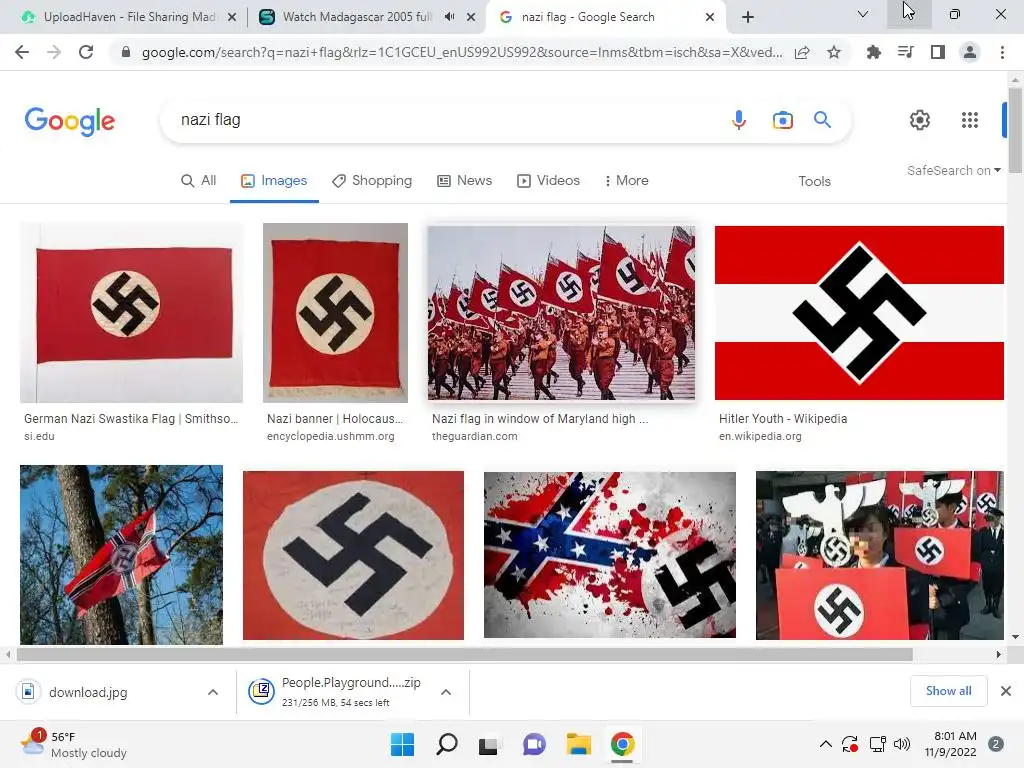Bookmark this page with the star icon
1024x768 pixels.
[x=834, y=52]
